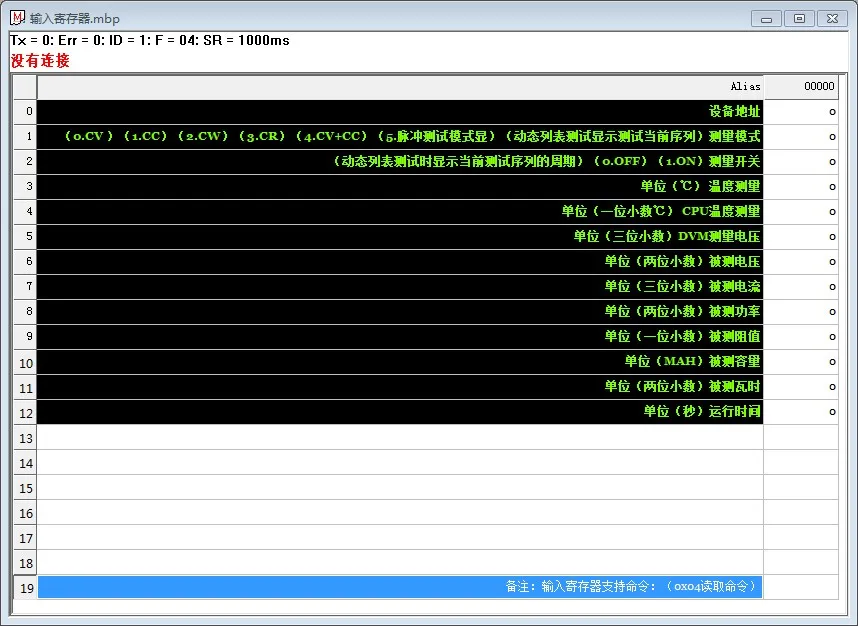Click the Tx = 0 status line

pos(149,40)
